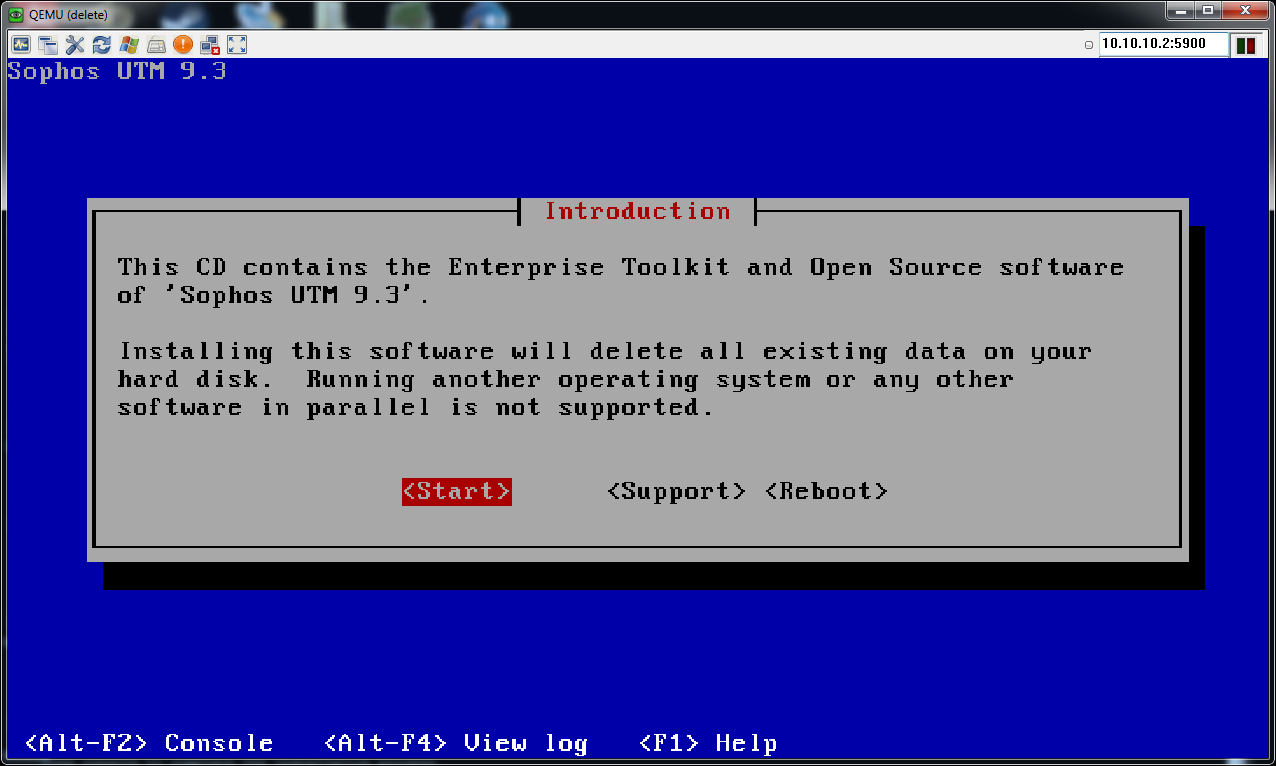Click the Windows flag key icon

[x=129, y=44]
